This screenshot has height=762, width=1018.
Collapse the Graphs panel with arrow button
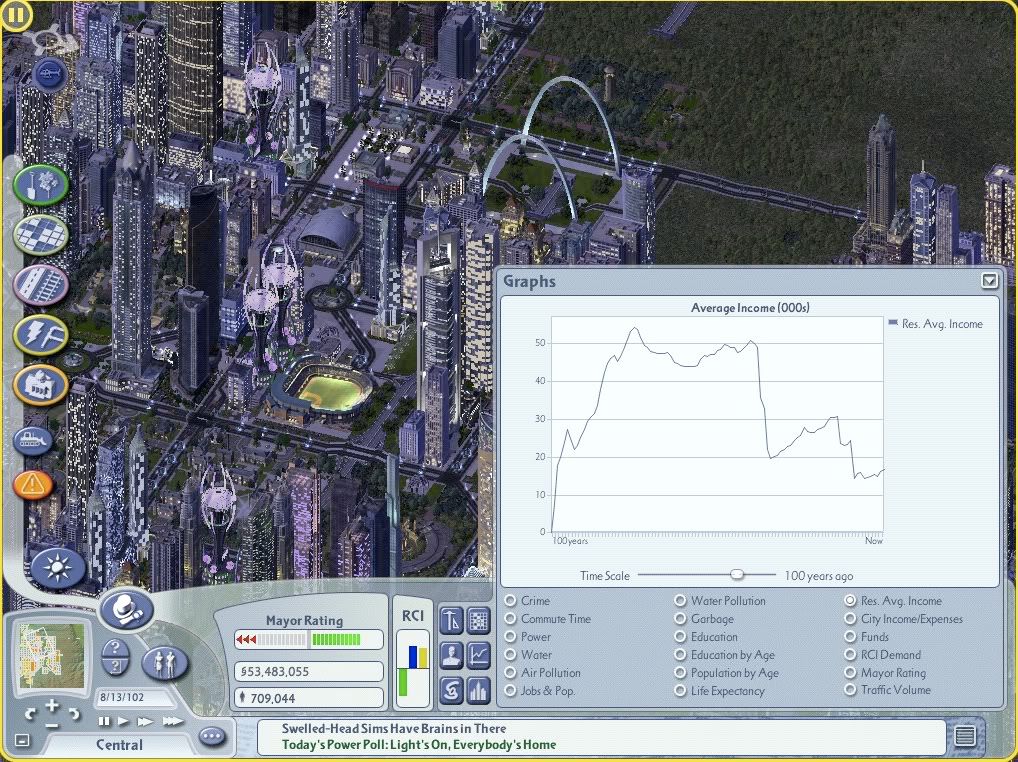[x=989, y=280]
